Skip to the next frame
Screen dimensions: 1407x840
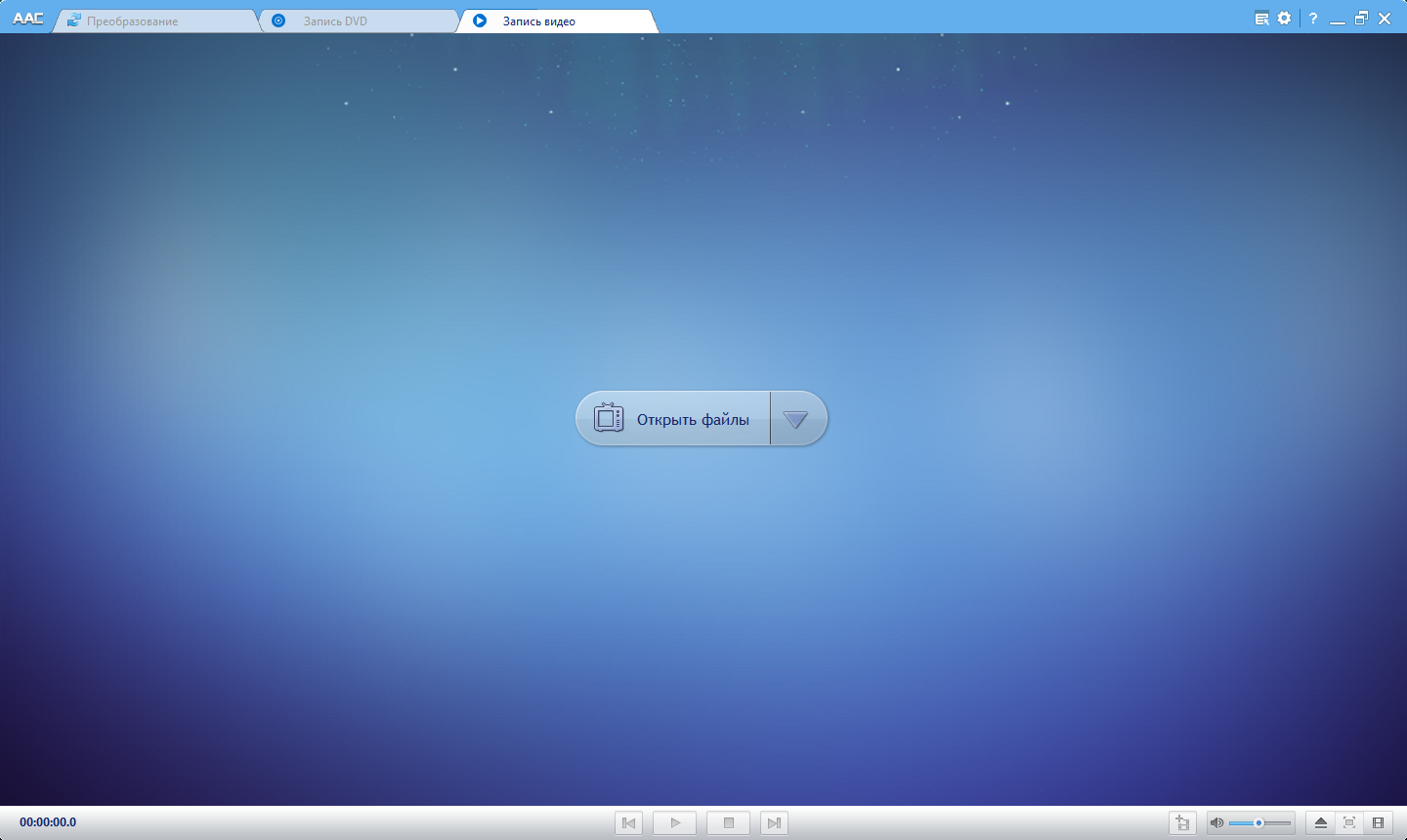coord(774,822)
